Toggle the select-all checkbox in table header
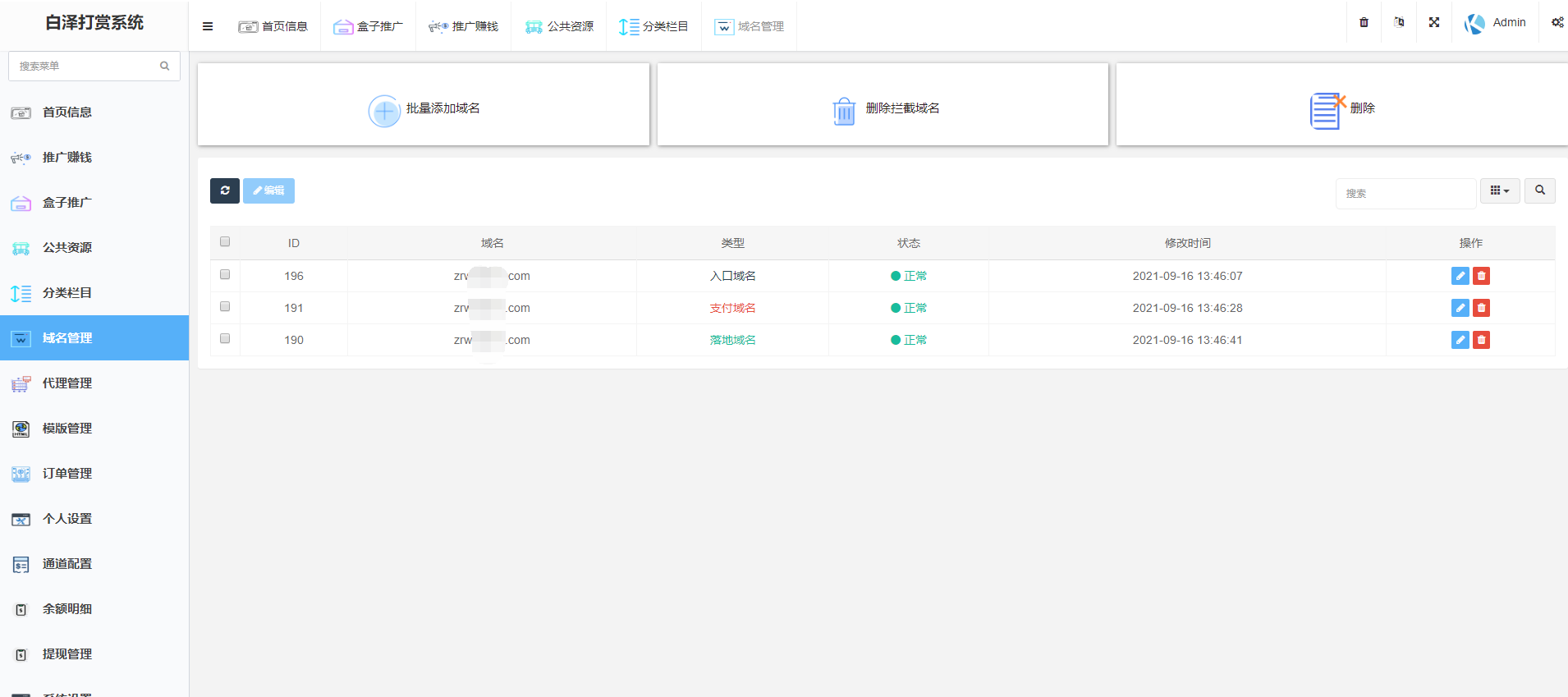Viewport: 1568px width, 697px height. 225,242
